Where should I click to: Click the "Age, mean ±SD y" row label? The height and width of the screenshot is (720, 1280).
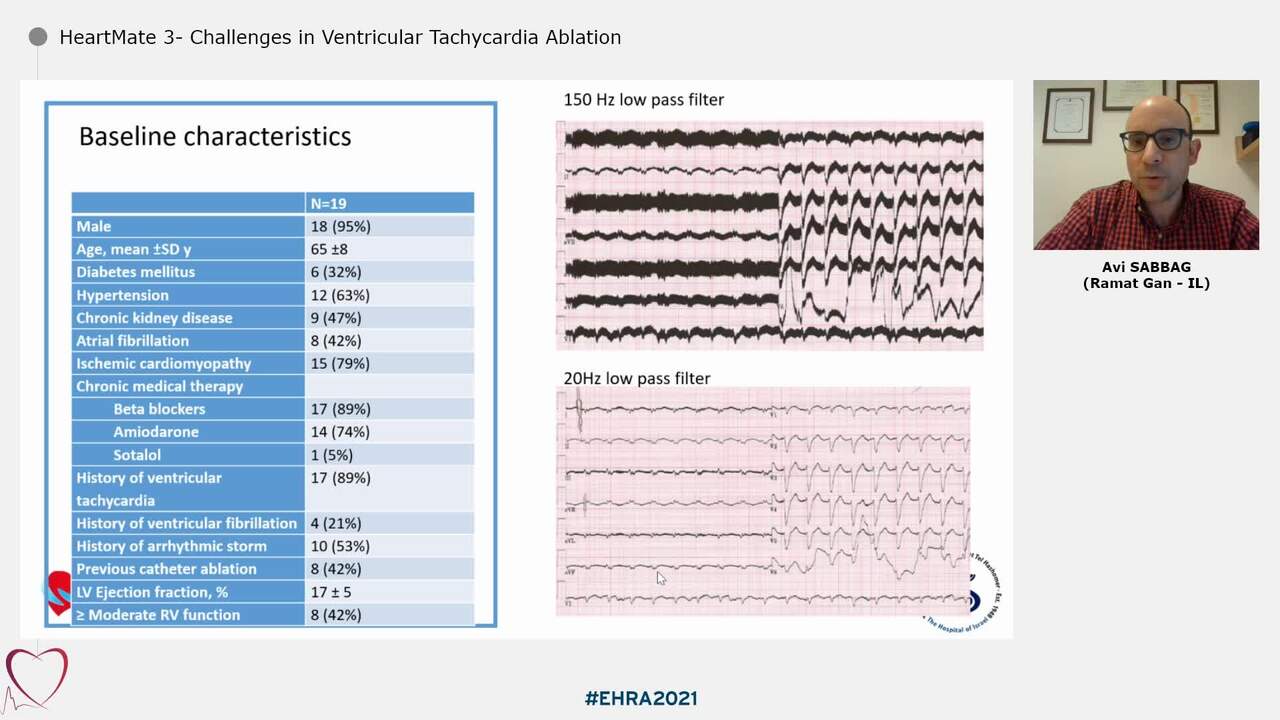pyautogui.click(x=134, y=249)
